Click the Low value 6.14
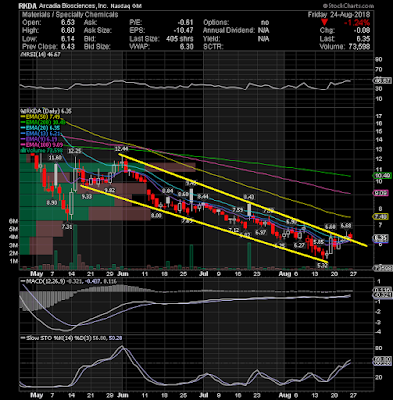393x400 pixels. coord(68,39)
